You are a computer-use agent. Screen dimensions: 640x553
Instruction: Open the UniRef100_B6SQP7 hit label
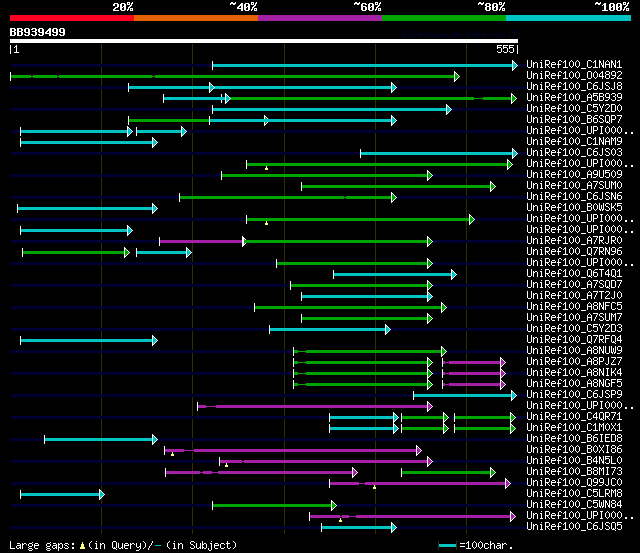(574, 120)
